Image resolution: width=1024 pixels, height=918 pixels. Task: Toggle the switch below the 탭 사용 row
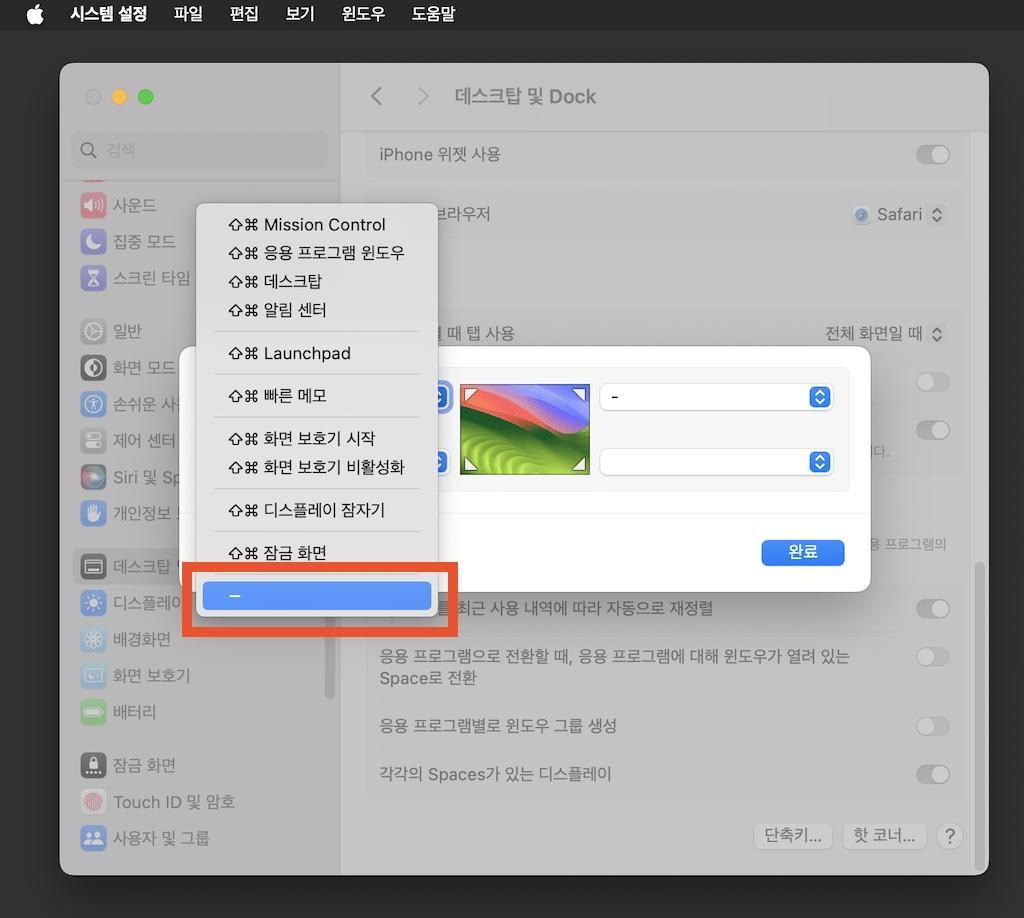[933, 382]
